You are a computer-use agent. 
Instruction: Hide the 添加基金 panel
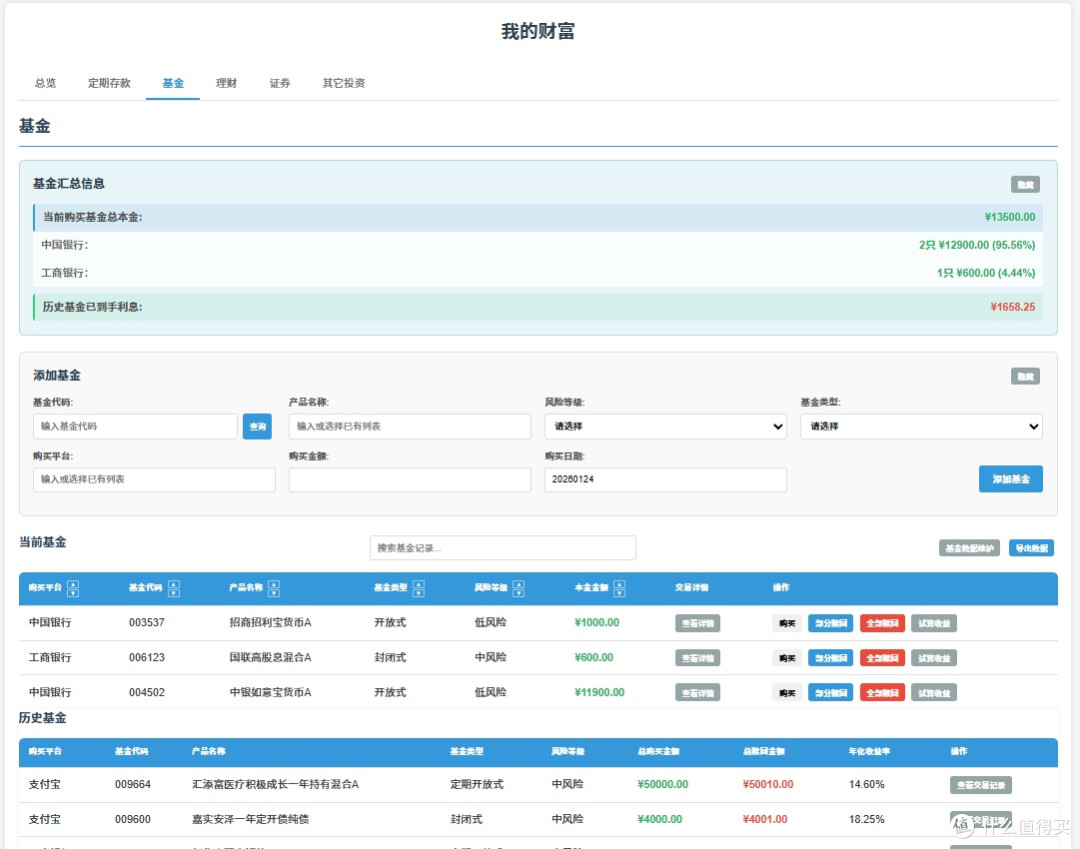[1025, 376]
